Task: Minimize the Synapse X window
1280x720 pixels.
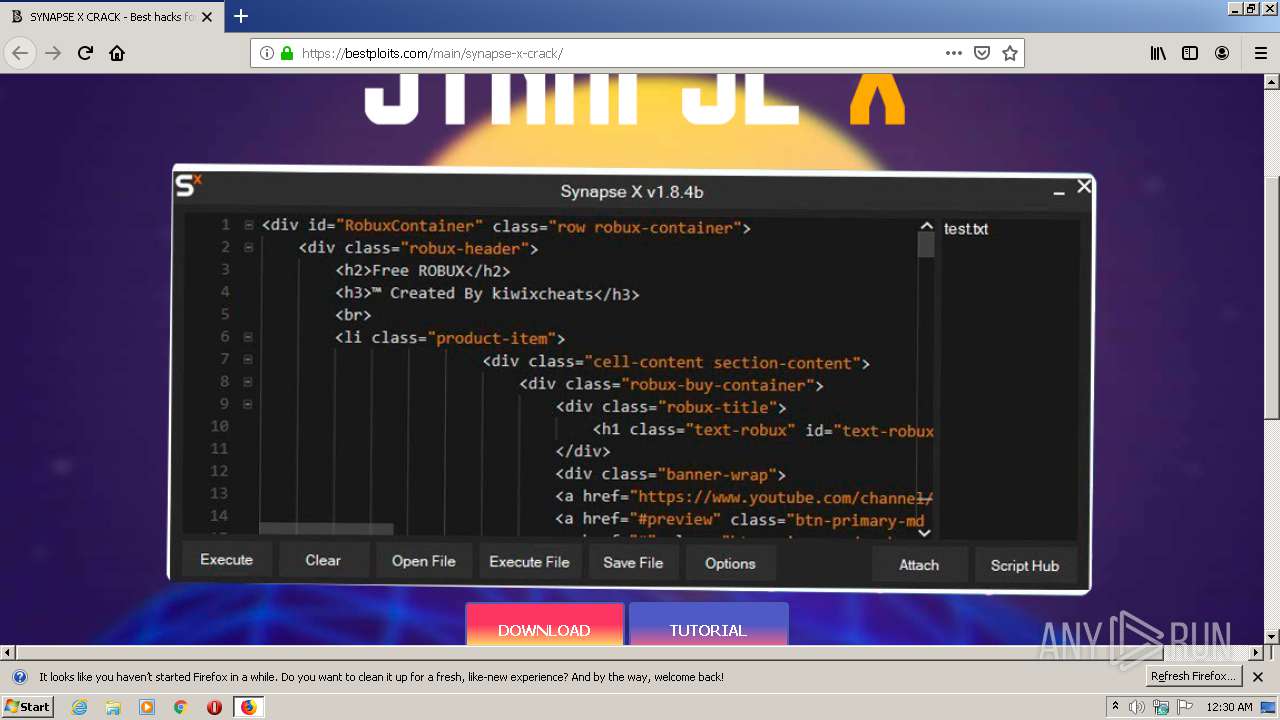Action: pyautogui.click(x=1059, y=191)
